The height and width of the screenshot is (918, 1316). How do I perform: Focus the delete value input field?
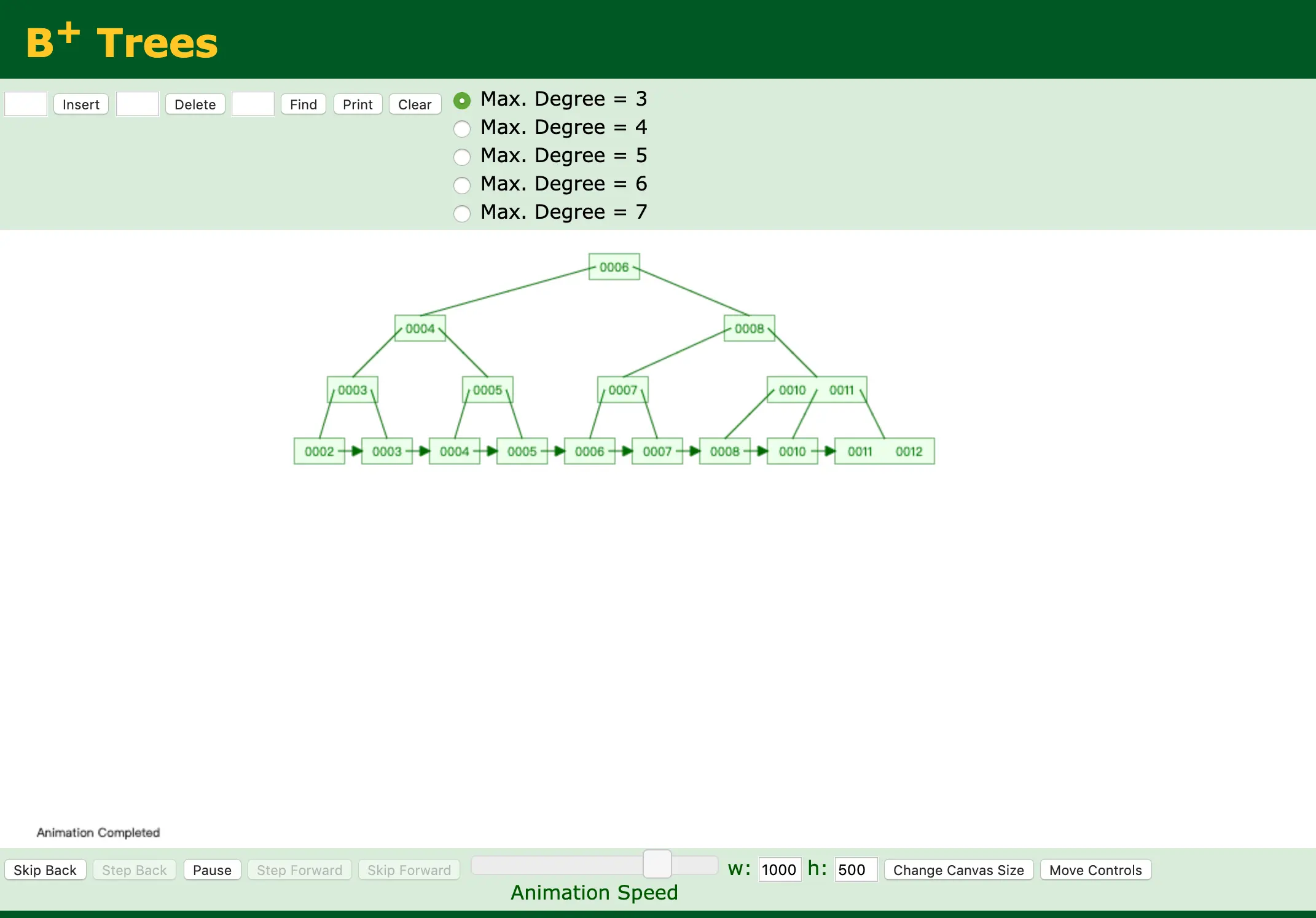[138, 104]
